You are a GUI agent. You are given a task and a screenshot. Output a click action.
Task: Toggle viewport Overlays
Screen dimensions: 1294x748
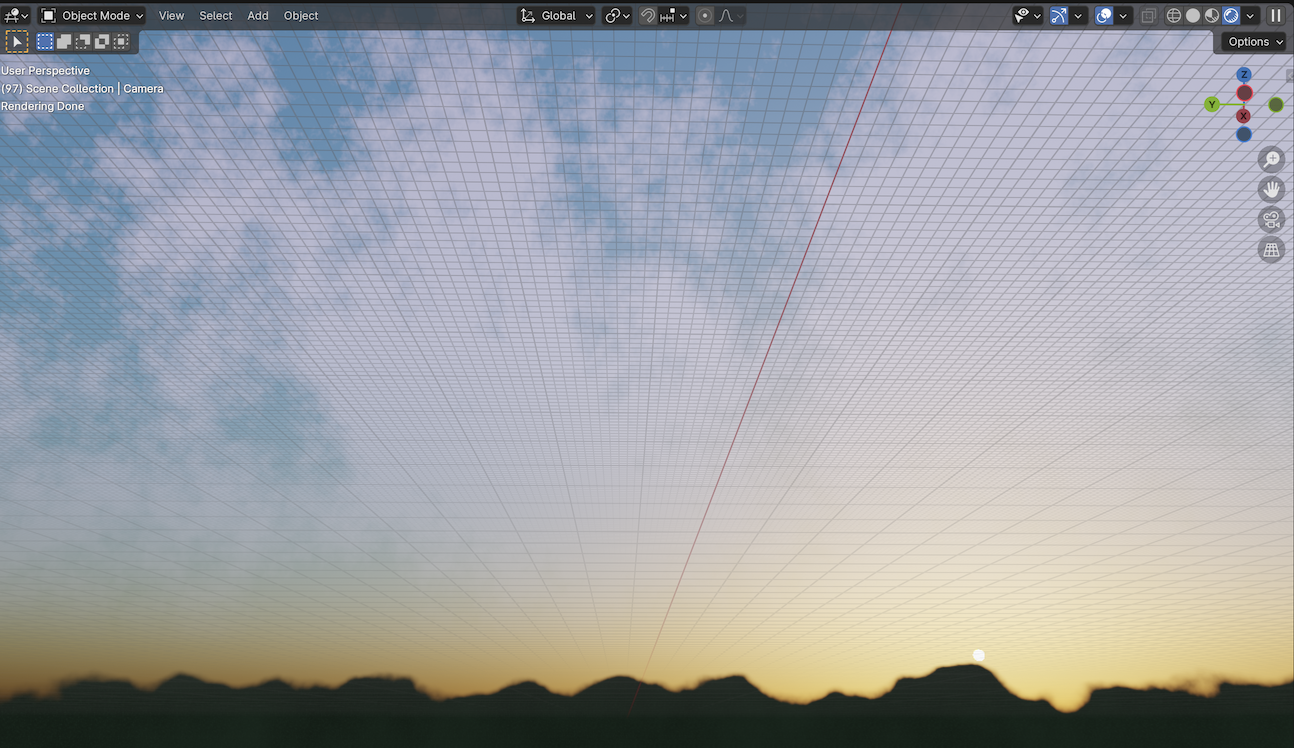[1102, 15]
